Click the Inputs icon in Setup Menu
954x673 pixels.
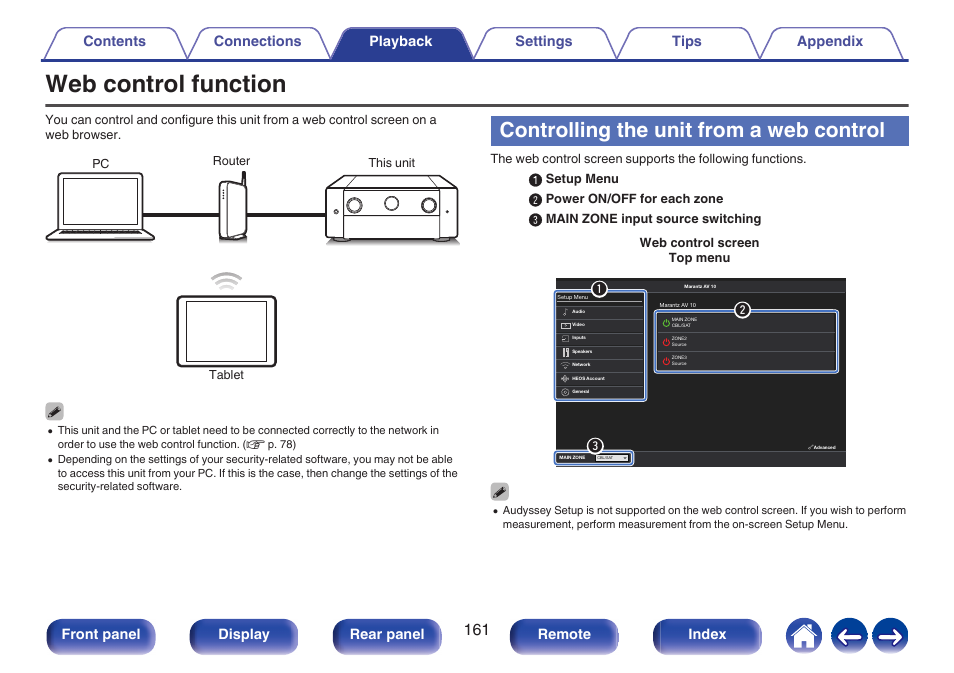[x=565, y=339]
